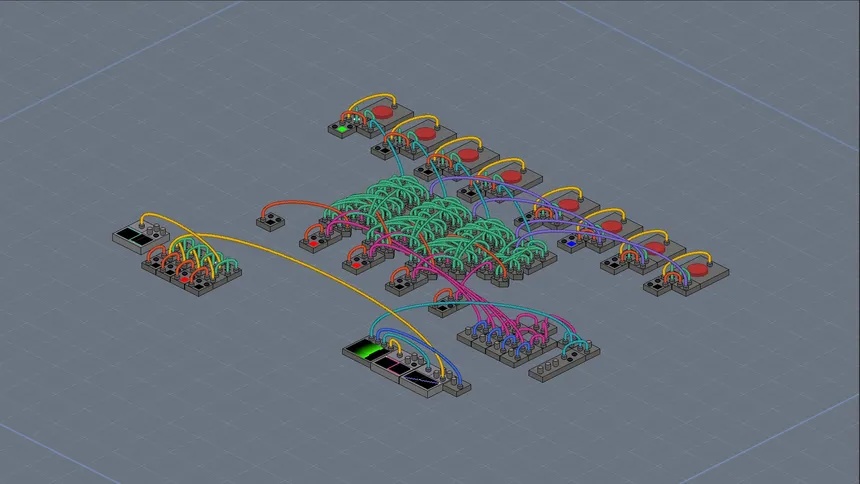Select the lit blue indicator module
This screenshot has height=484, width=860.
(572, 244)
